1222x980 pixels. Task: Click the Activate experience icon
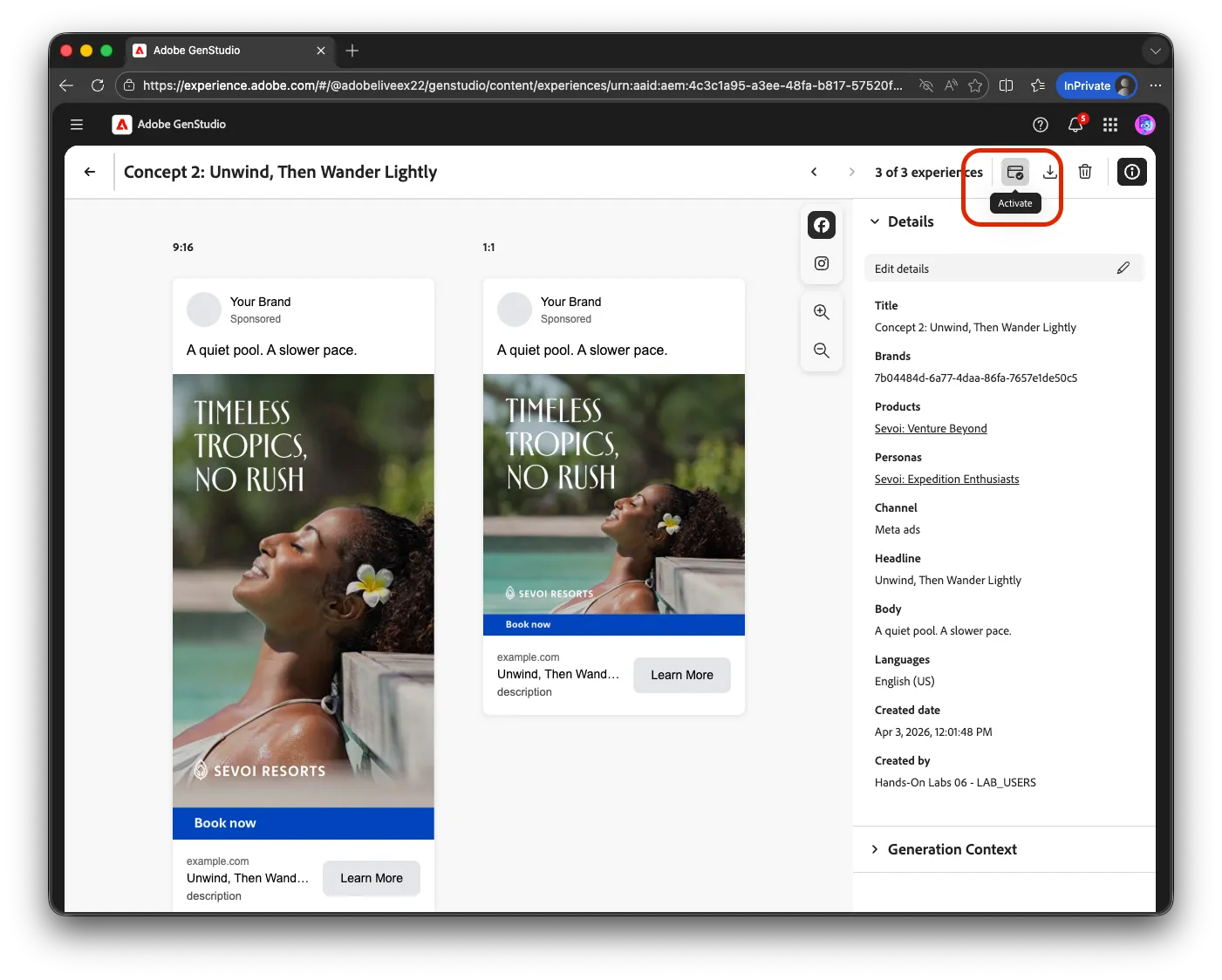coord(1015,173)
